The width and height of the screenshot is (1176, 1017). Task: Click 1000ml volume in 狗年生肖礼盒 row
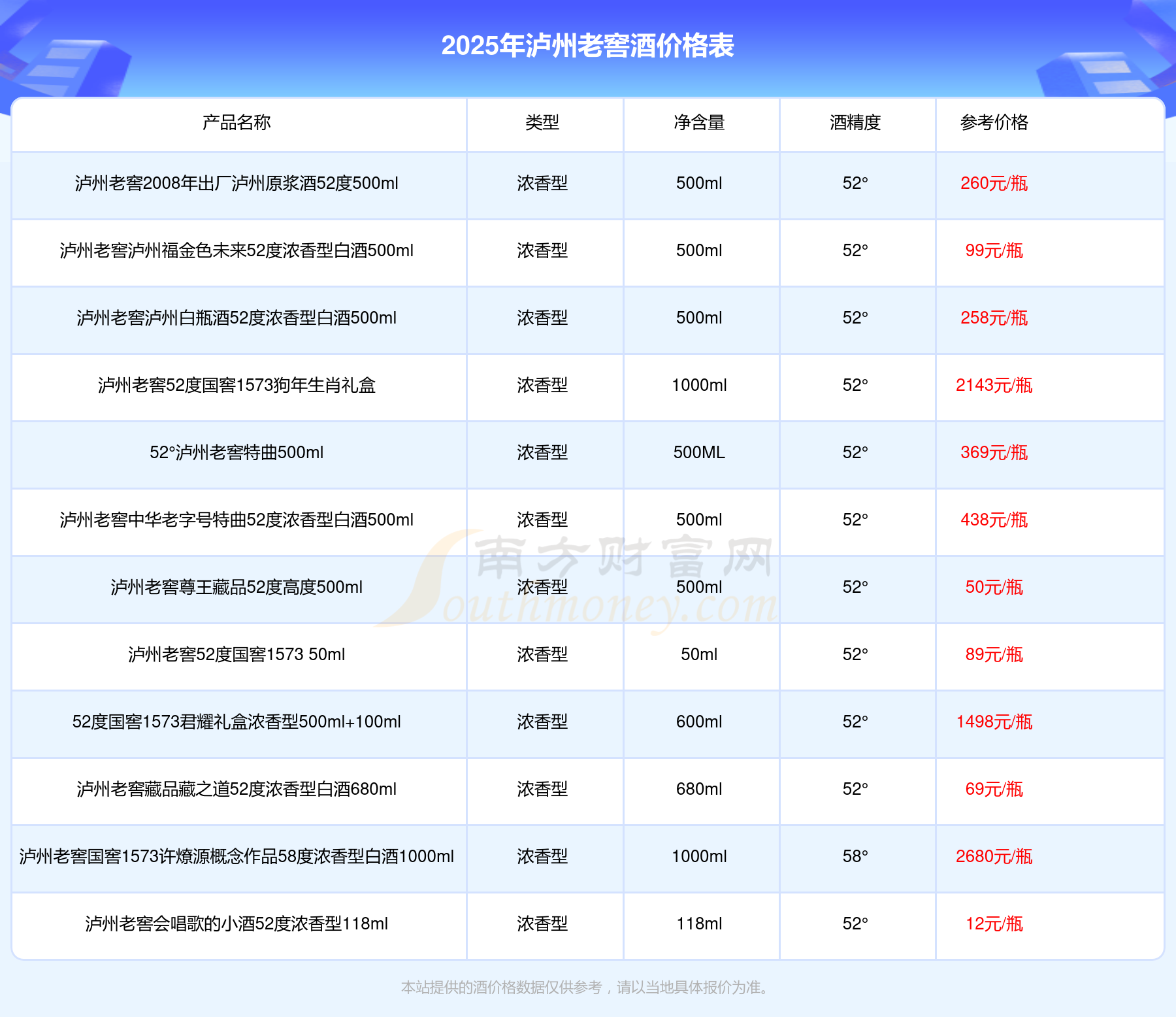[x=699, y=386]
